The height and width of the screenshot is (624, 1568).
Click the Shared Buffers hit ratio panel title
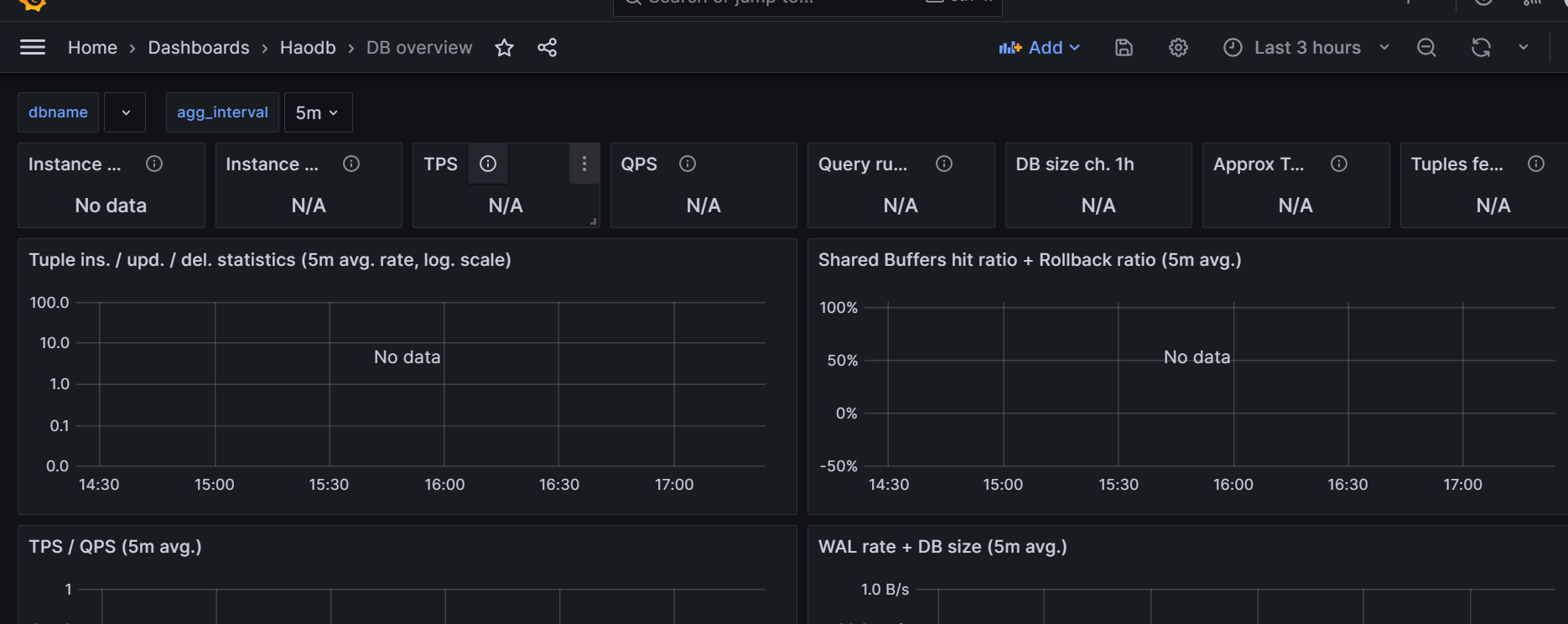1030,260
